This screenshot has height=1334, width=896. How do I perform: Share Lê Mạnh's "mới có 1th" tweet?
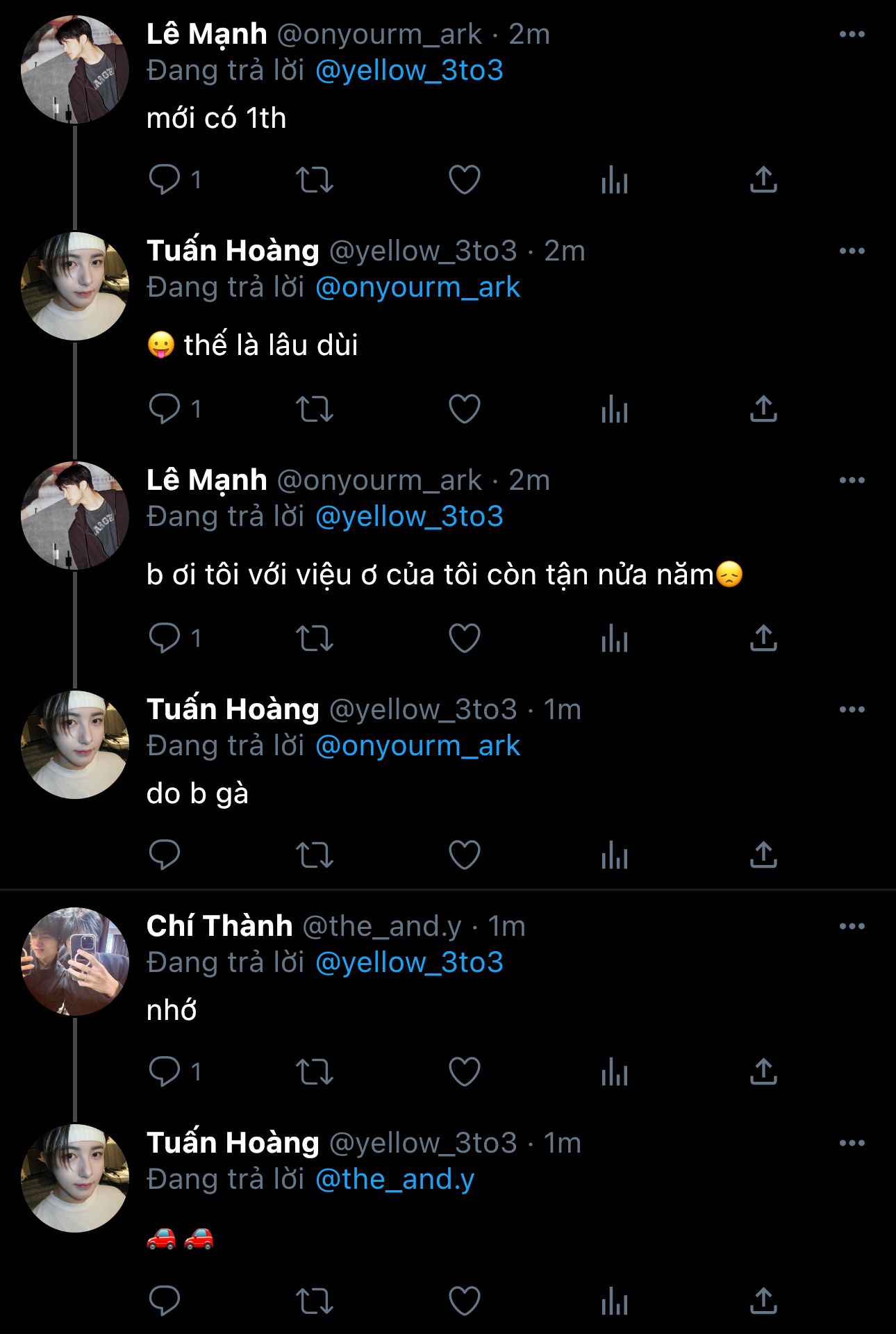click(x=763, y=179)
